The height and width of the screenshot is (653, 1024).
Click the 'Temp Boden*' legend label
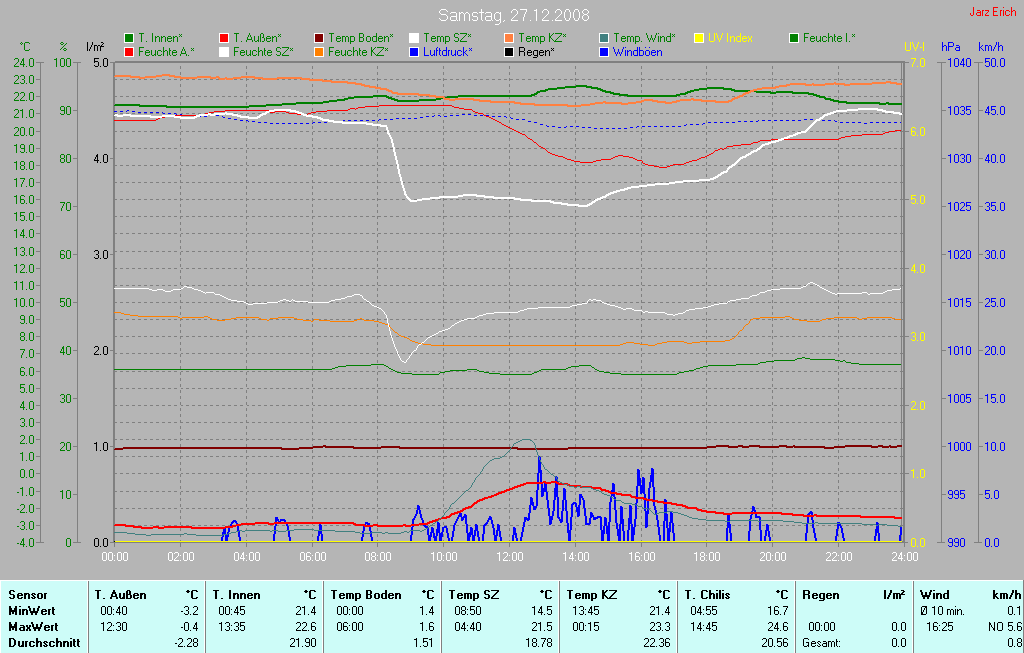click(360, 39)
